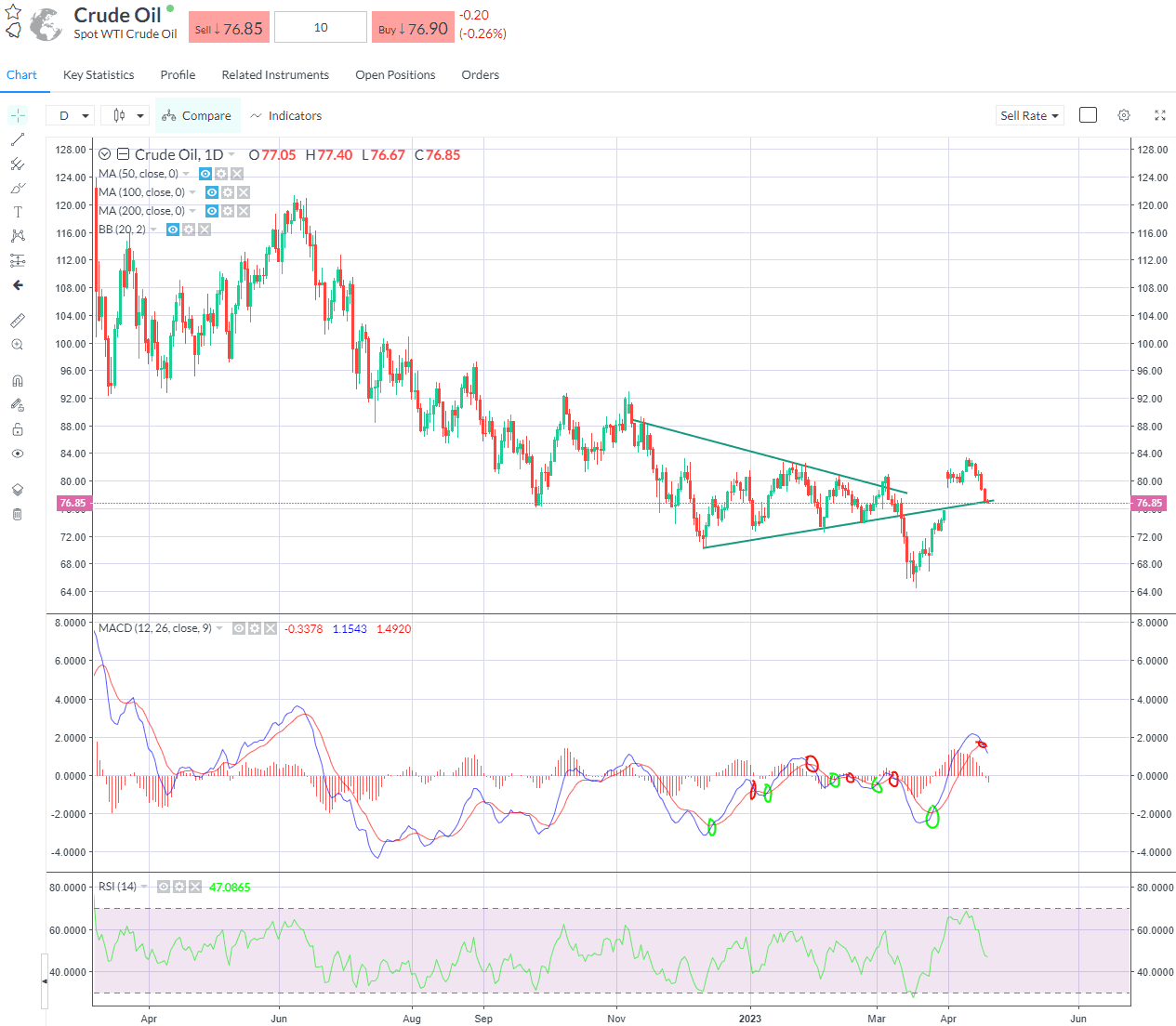Open RSI (14) settings gear
The width and height of the screenshot is (1176, 1026).
tap(179, 887)
